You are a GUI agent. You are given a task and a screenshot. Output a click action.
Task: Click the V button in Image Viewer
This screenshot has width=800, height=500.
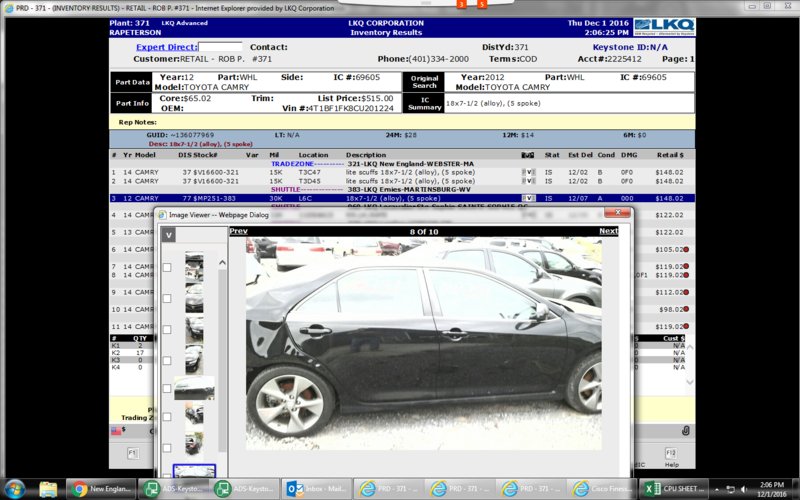point(168,235)
